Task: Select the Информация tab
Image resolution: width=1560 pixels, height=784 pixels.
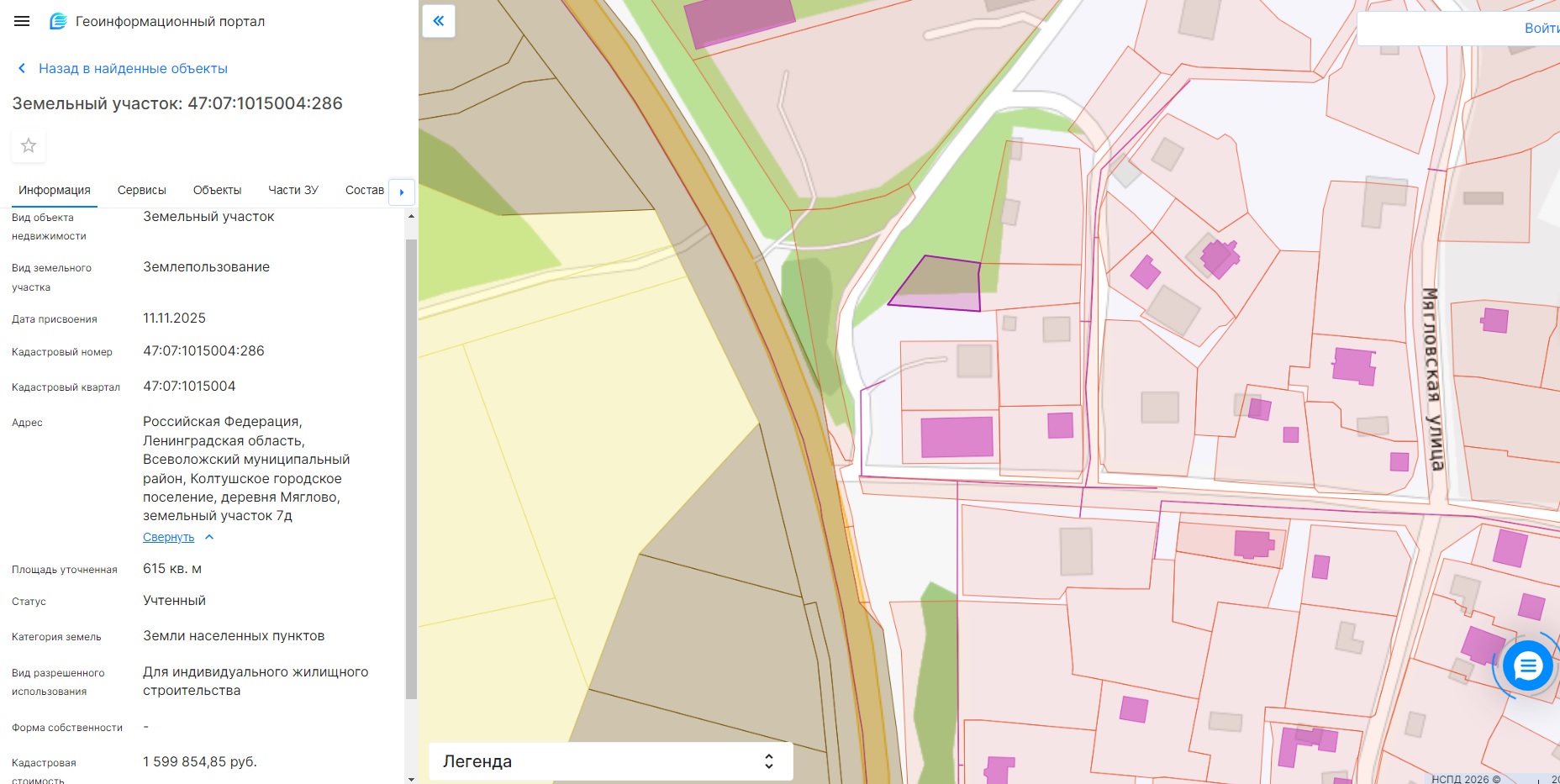Action: pyautogui.click(x=55, y=190)
